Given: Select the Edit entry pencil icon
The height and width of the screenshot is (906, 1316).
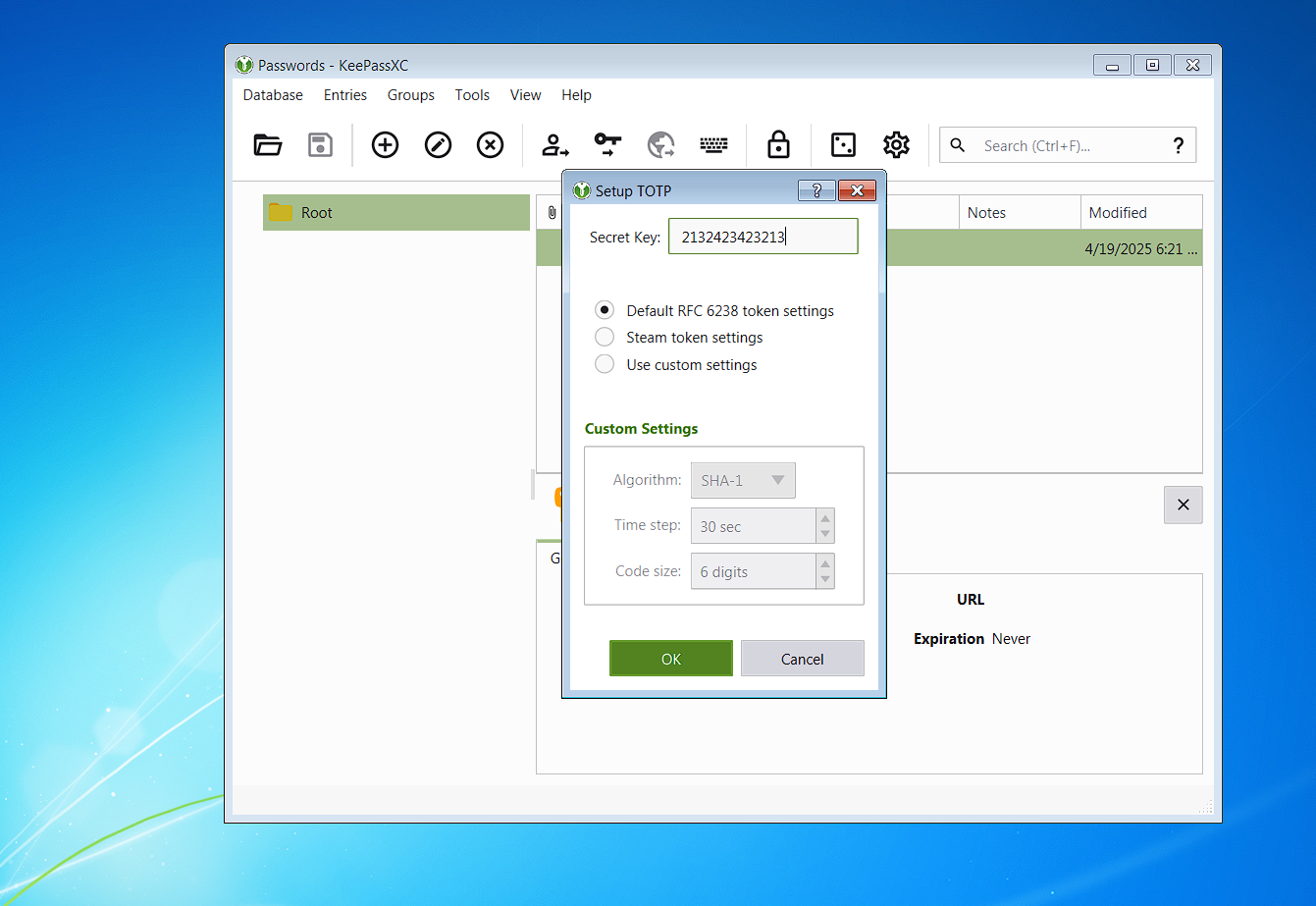Looking at the screenshot, I should (x=438, y=144).
